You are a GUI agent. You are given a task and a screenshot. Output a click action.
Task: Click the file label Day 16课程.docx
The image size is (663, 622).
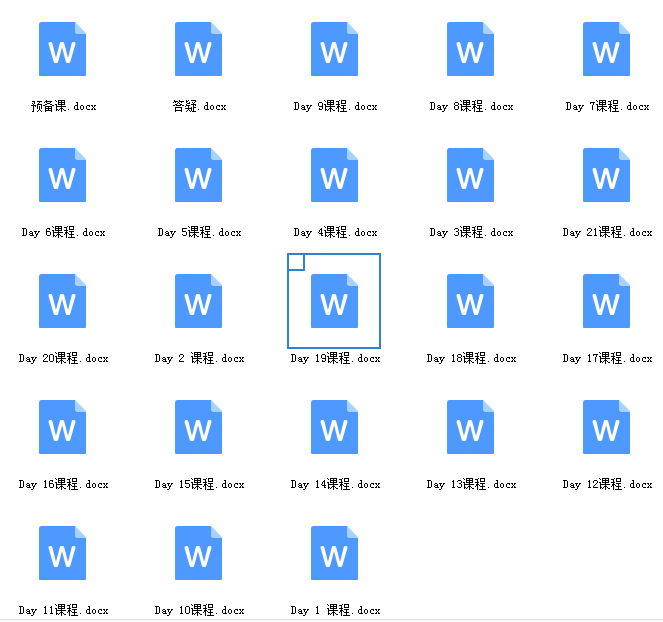pyautogui.click(x=63, y=484)
